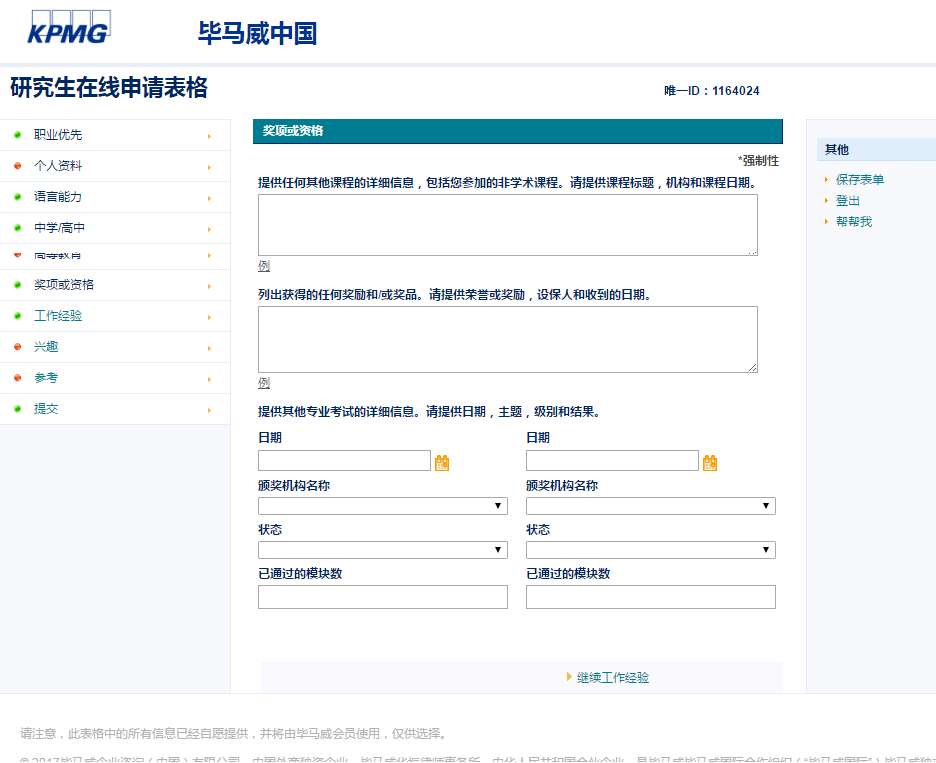
Task: Select 奖项或资格 in sidebar
Action: [64, 285]
